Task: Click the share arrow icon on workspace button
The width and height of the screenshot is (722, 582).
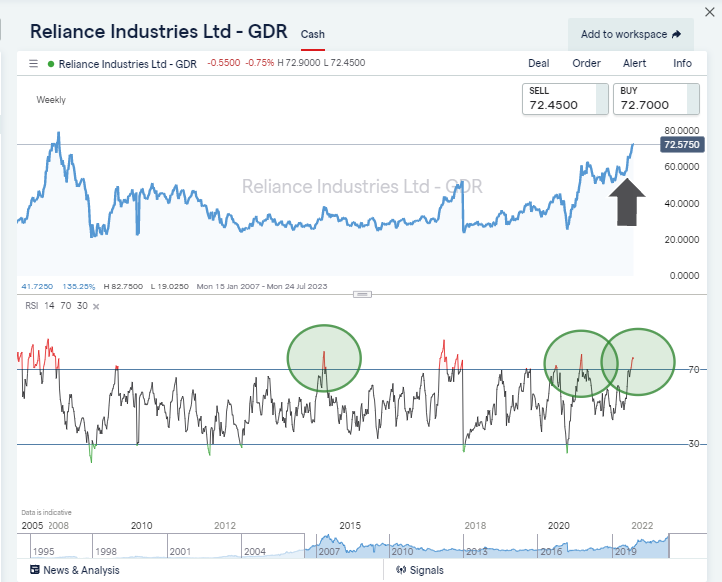Action: click(676, 35)
